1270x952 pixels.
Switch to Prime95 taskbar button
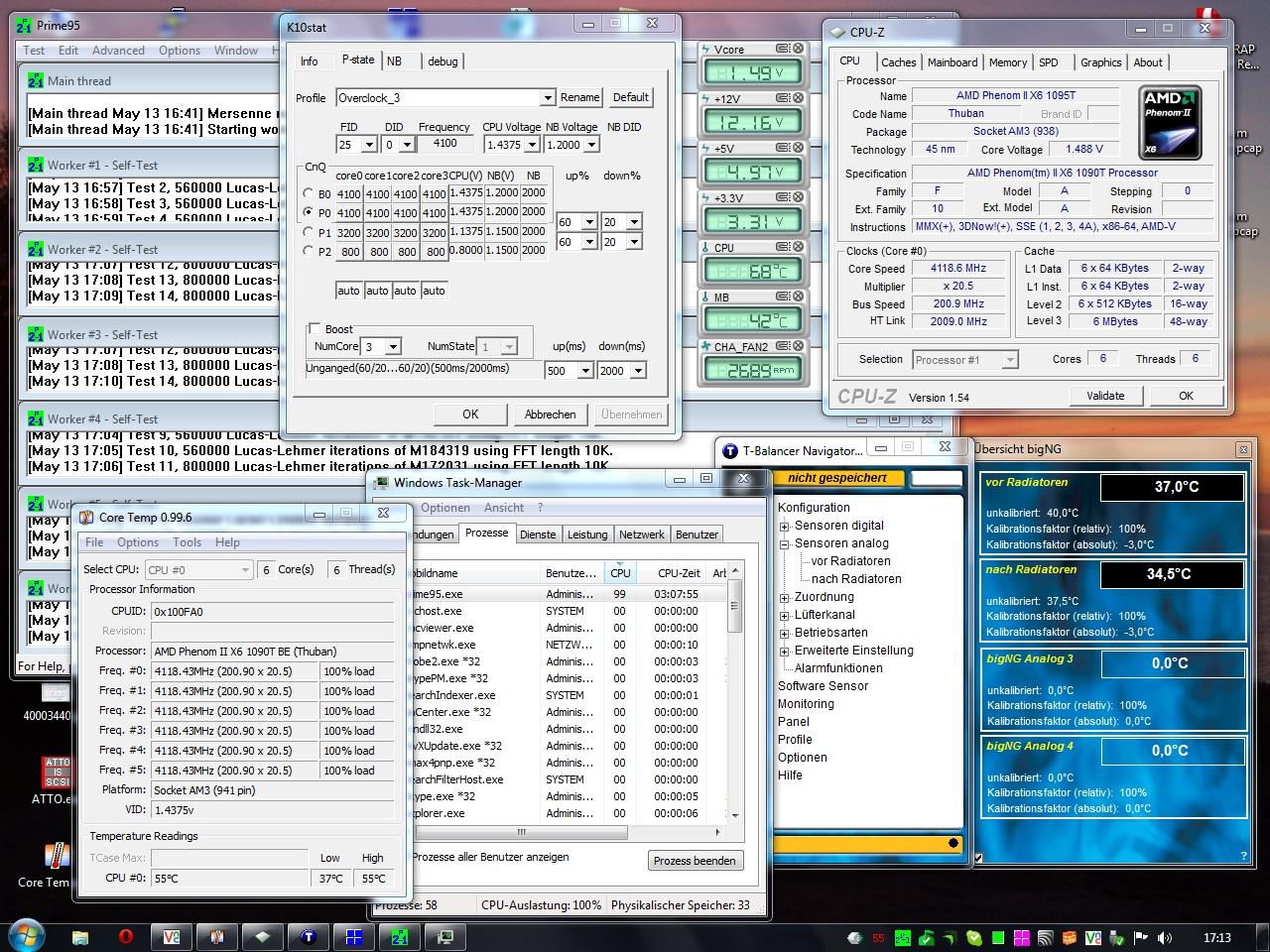pyautogui.click(x=400, y=936)
